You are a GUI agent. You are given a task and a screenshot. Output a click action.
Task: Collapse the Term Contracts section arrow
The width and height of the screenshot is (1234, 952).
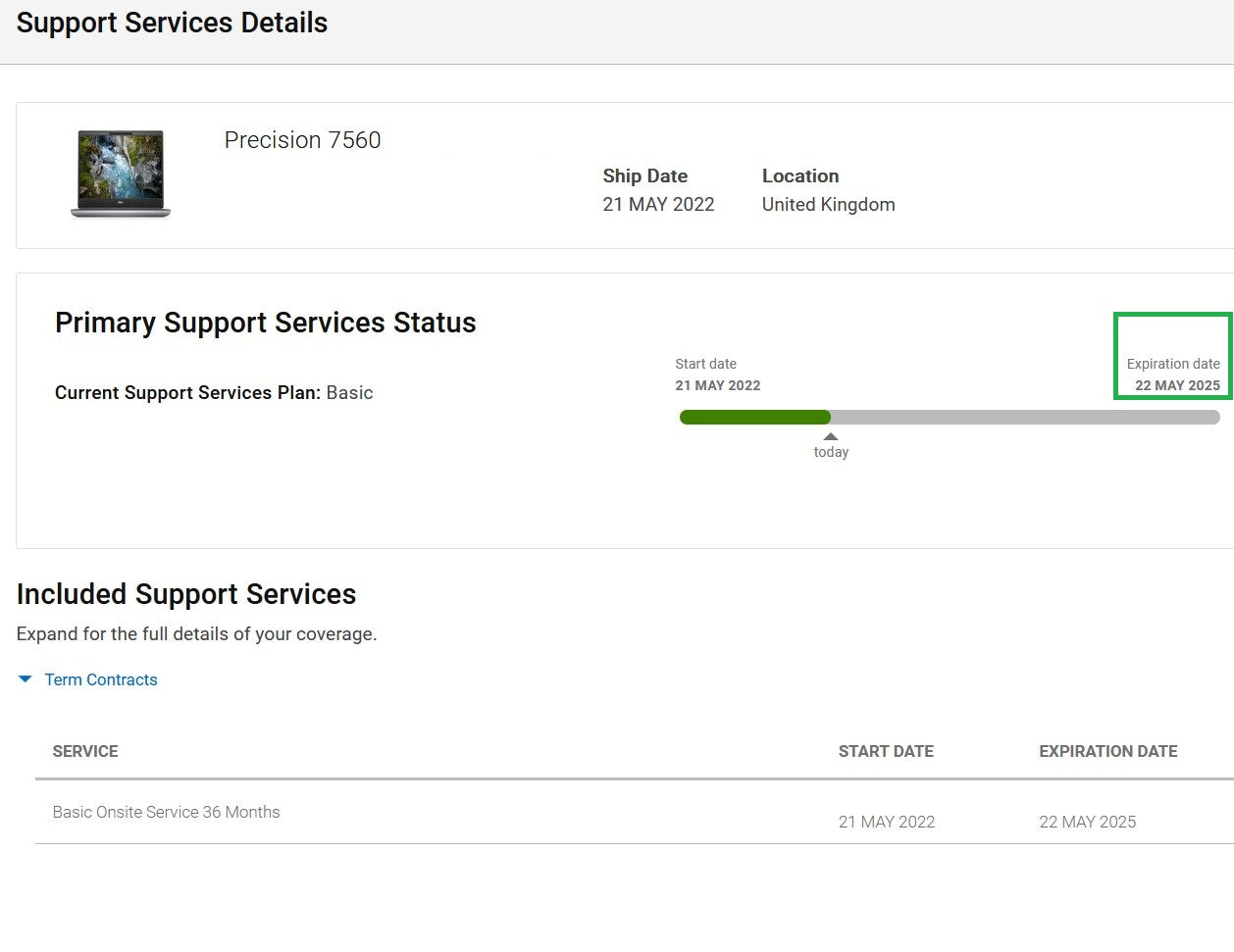point(26,679)
